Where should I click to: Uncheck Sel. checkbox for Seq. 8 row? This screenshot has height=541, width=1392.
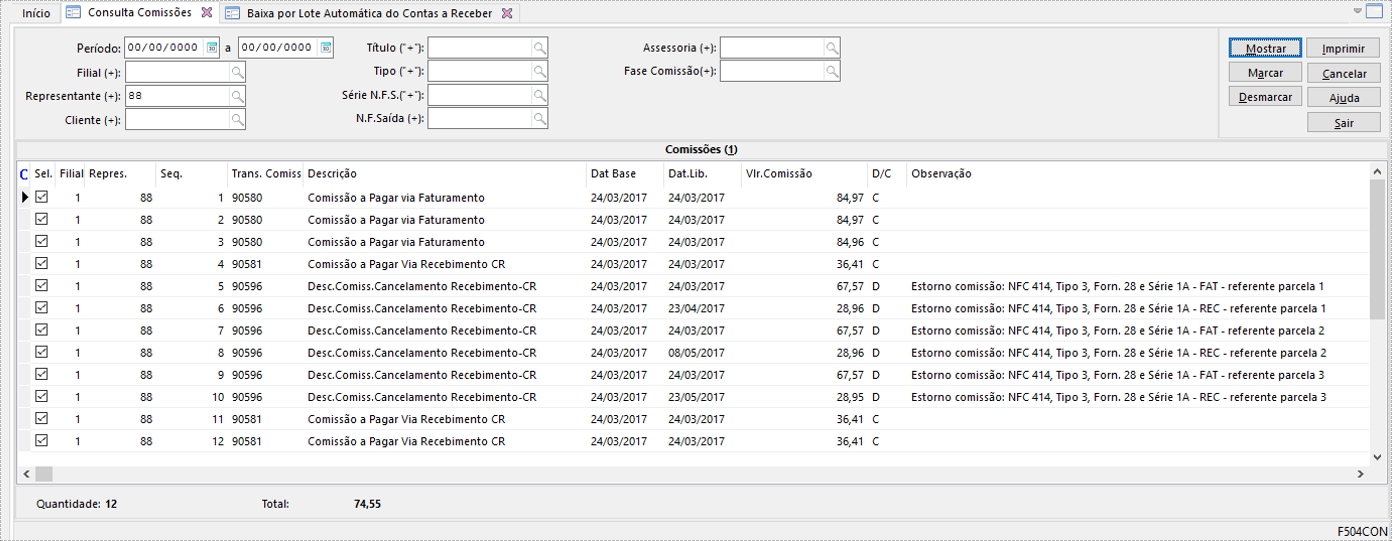click(42, 352)
